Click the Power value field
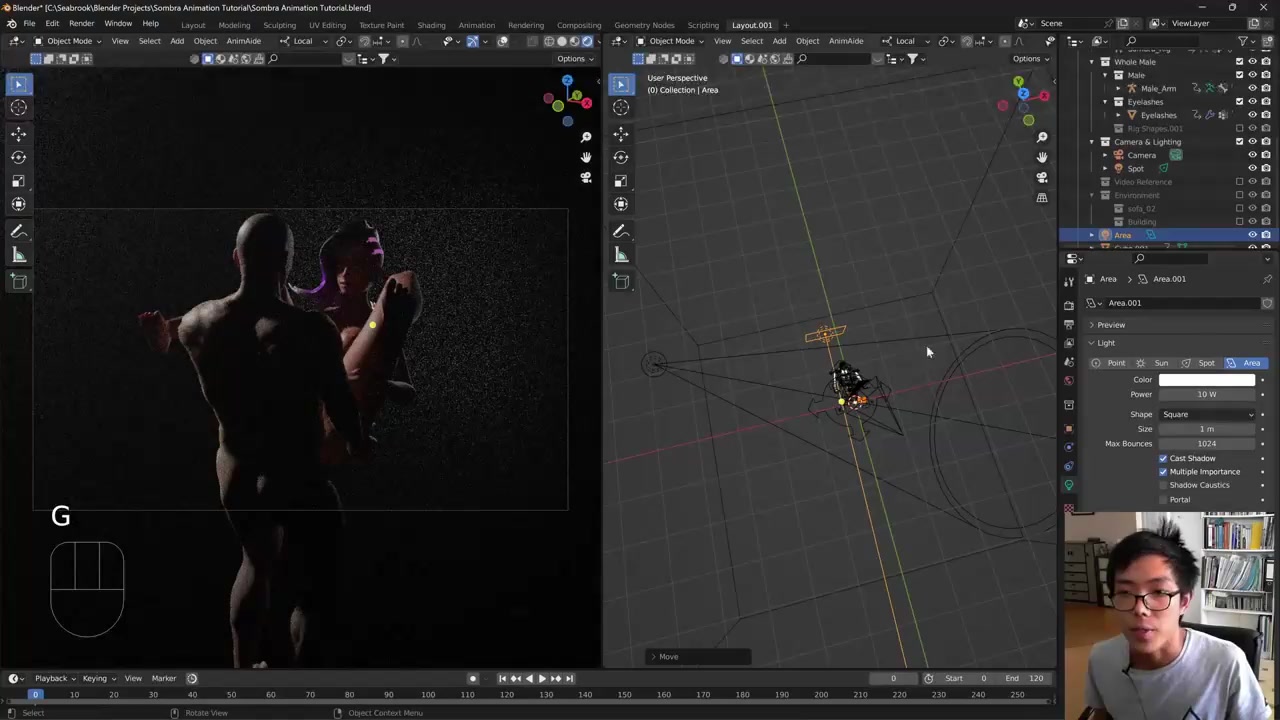The height and width of the screenshot is (720, 1280). [1207, 394]
